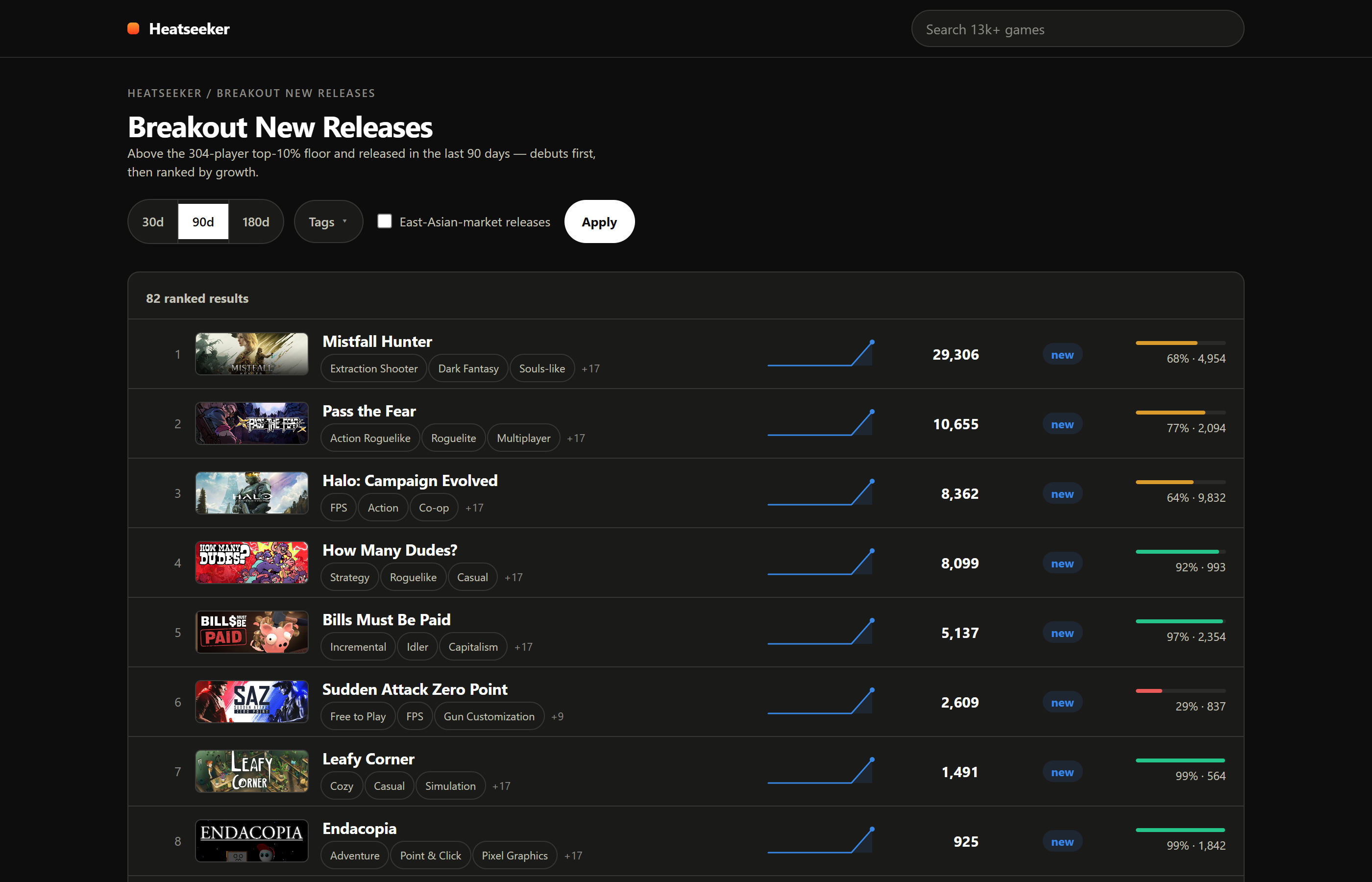Select the Capitalism tag
The height and width of the screenshot is (882, 1372).
[473, 647]
